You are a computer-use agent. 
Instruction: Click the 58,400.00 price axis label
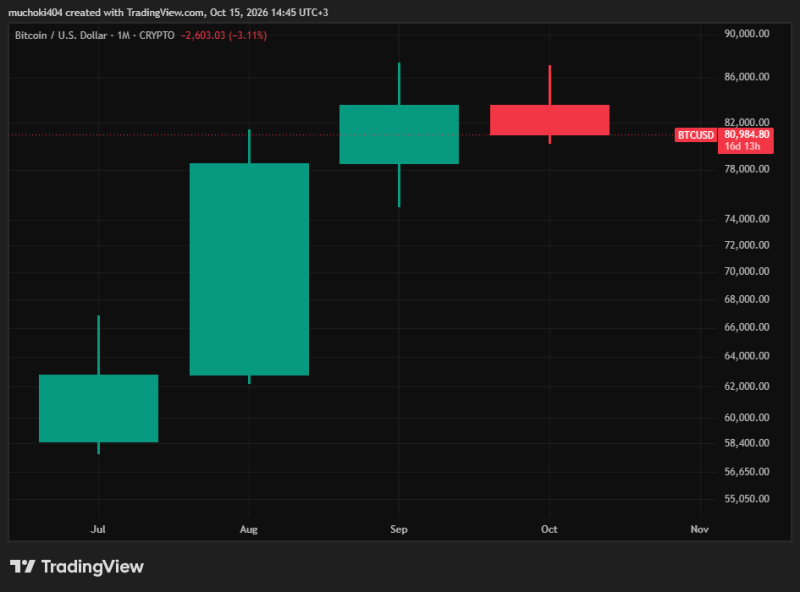747,443
